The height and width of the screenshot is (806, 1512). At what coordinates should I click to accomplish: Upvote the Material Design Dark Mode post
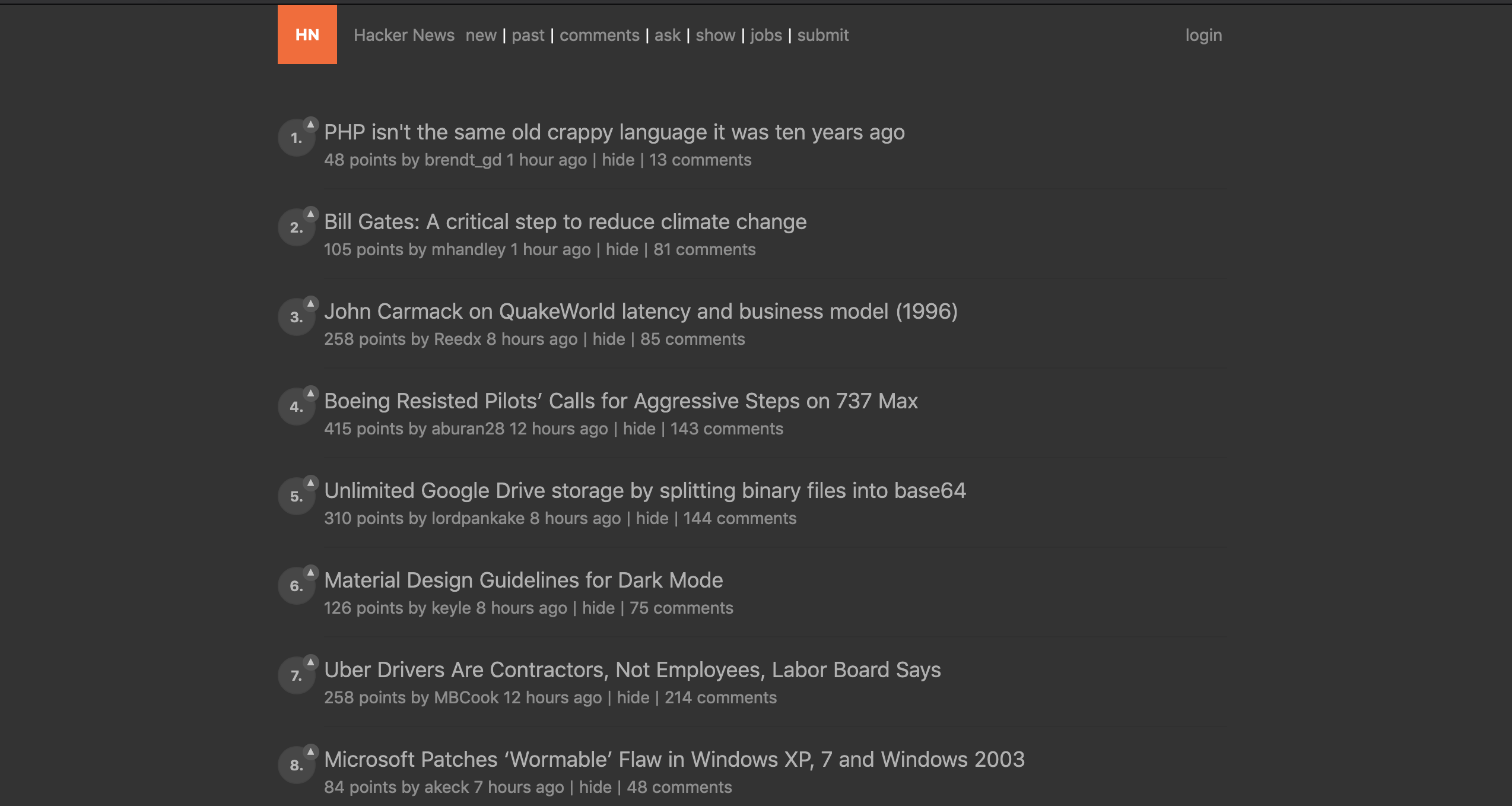311,572
